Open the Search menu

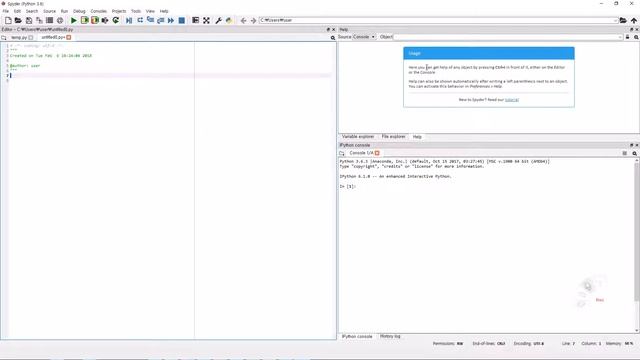click(31, 11)
